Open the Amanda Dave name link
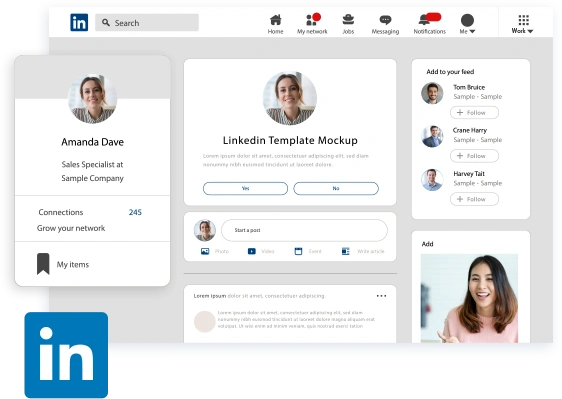The height and width of the screenshot is (399, 562). click(x=92, y=142)
